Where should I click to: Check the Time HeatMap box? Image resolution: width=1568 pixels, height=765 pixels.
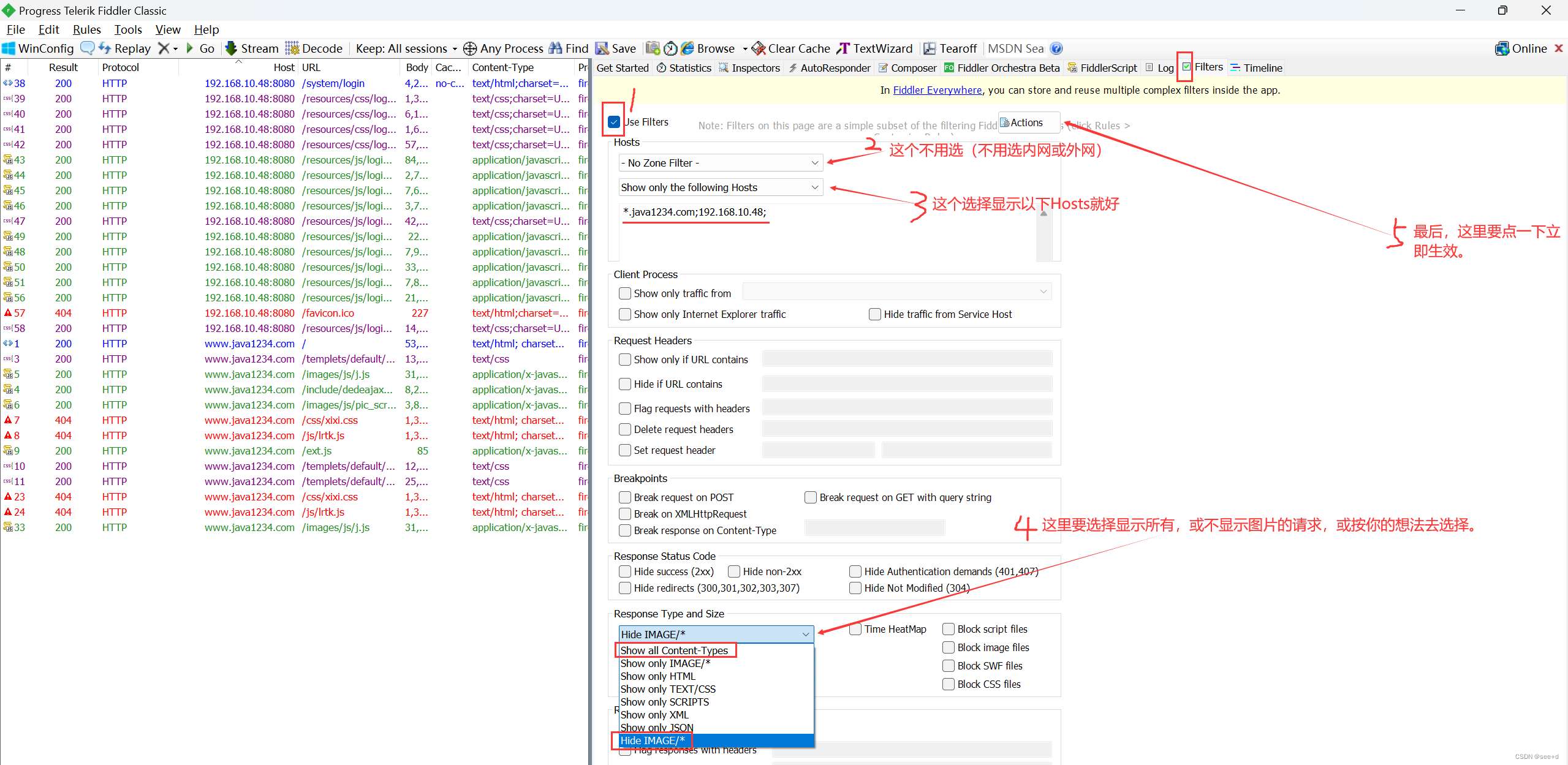[x=855, y=629]
